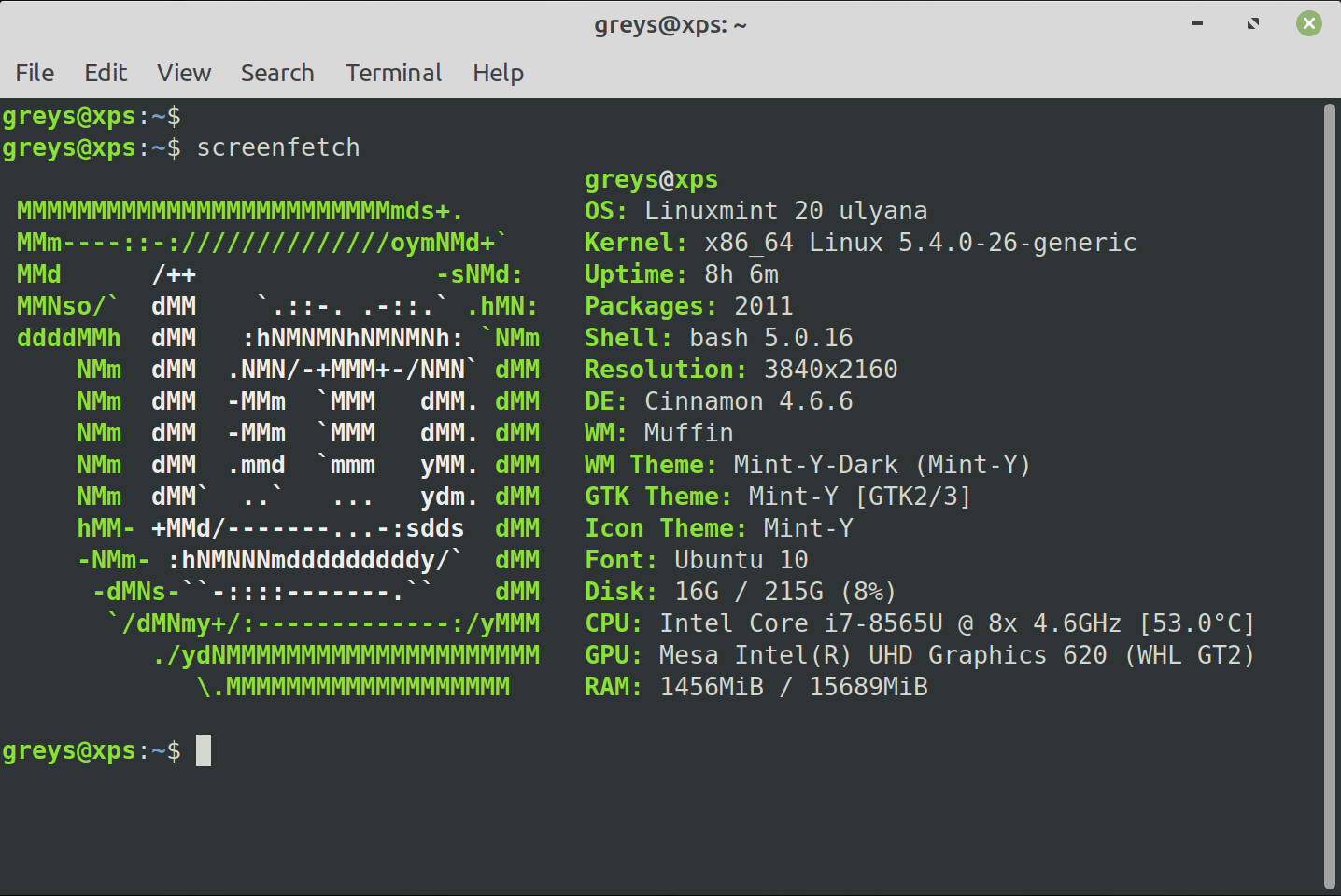This screenshot has height=896, width=1341.
Task: Click the green 'greys@xps' header above OS
Action: 652,179
